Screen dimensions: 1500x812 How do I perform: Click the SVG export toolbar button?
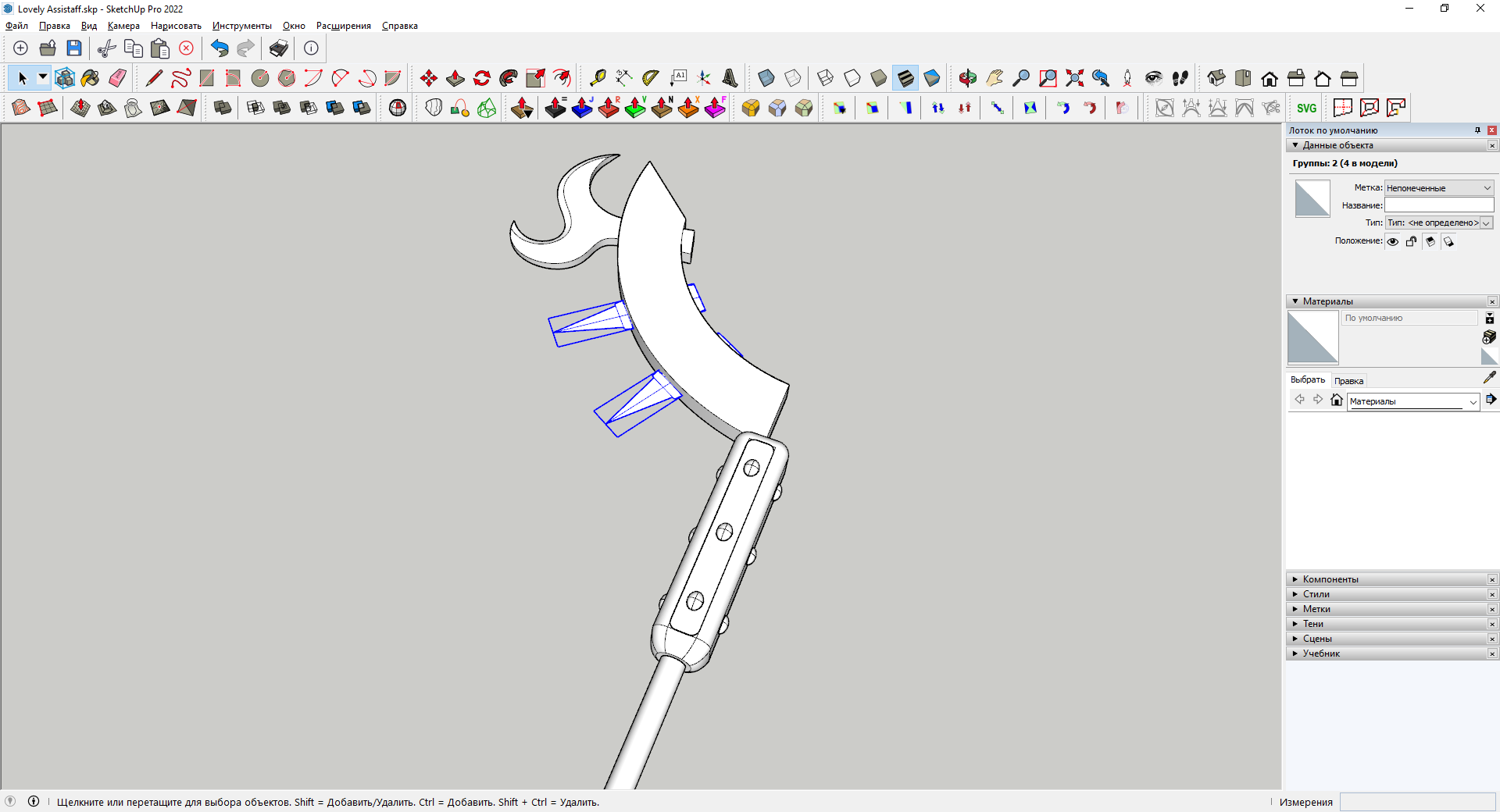pos(1306,108)
